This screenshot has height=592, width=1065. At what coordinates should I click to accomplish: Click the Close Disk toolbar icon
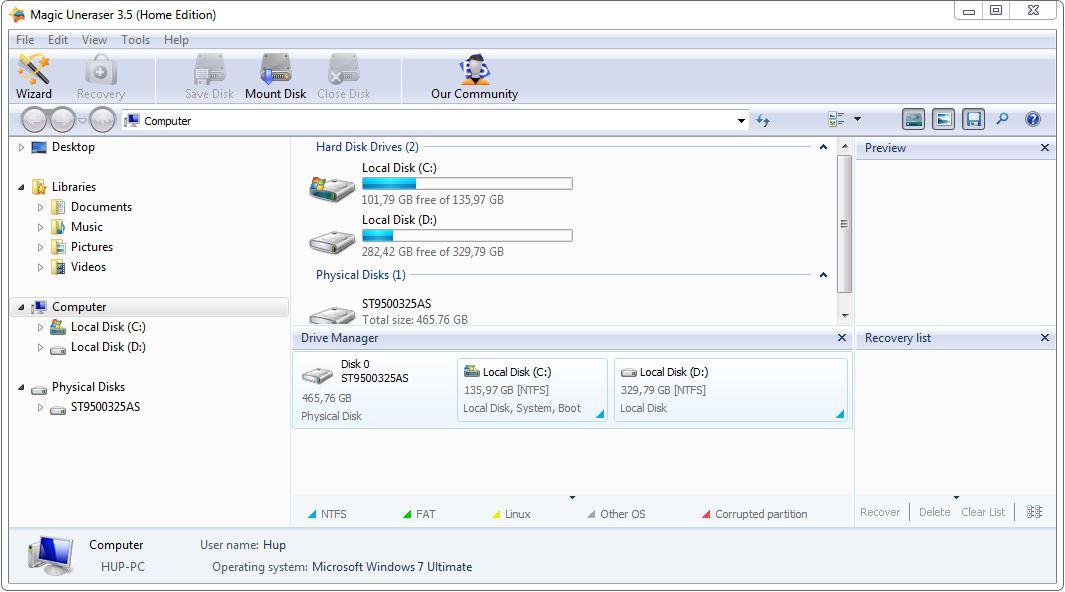(344, 77)
